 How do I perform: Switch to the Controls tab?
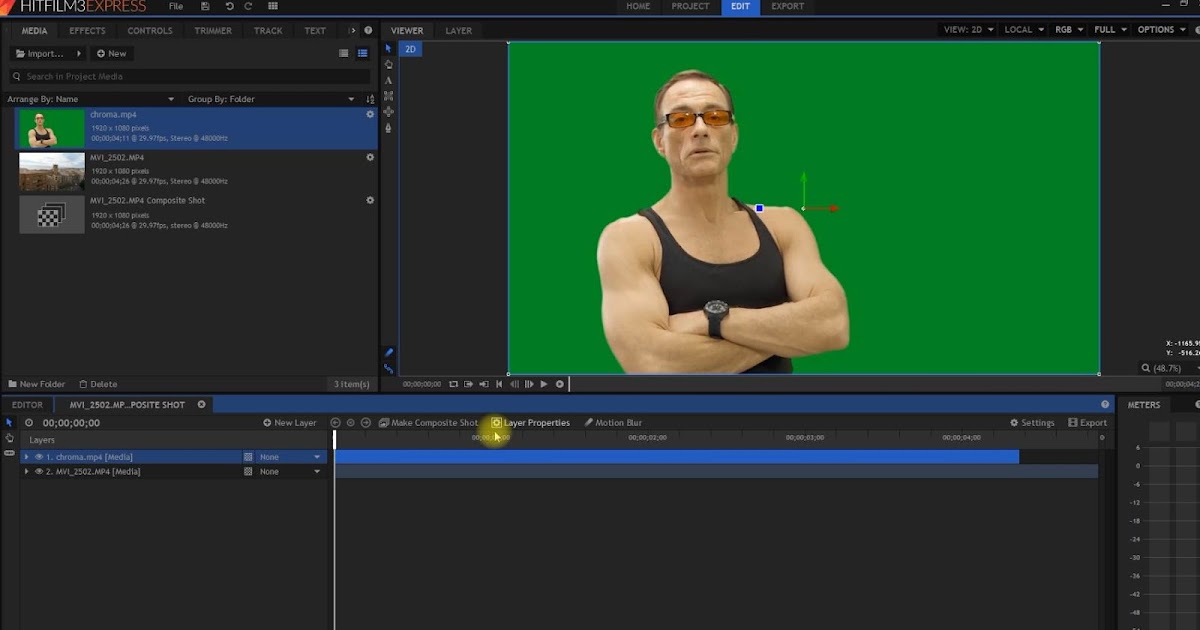(x=150, y=31)
